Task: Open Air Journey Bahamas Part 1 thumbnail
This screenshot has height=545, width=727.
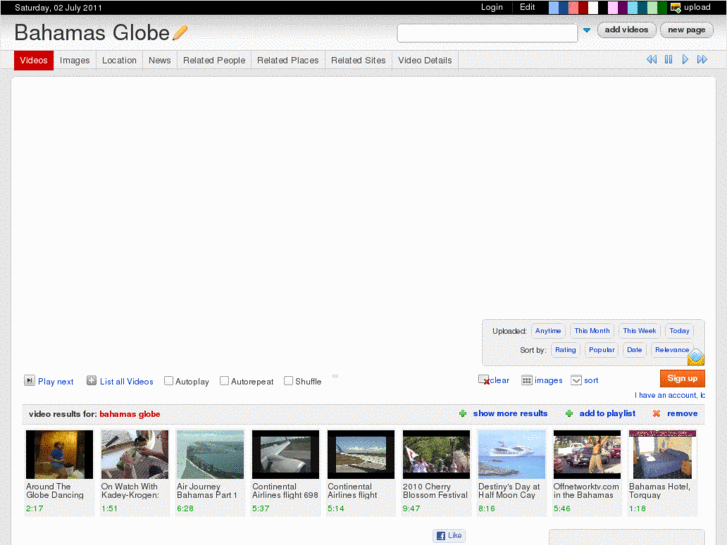Action: (210, 454)
